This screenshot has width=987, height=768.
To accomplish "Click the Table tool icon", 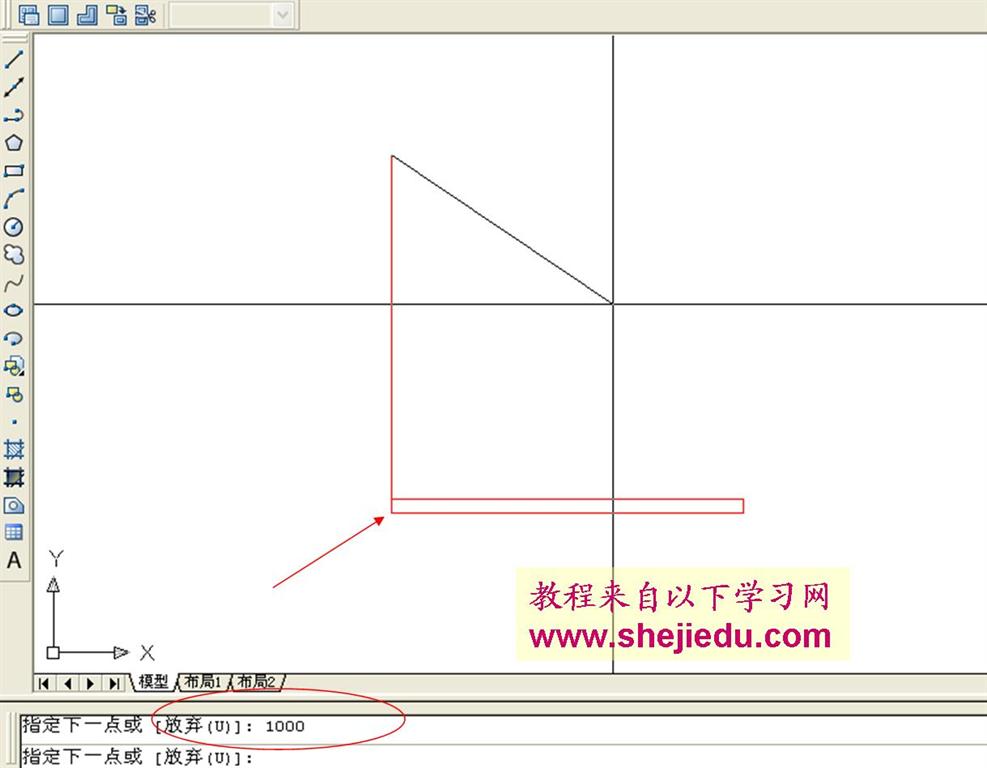I will click(14, 533).
